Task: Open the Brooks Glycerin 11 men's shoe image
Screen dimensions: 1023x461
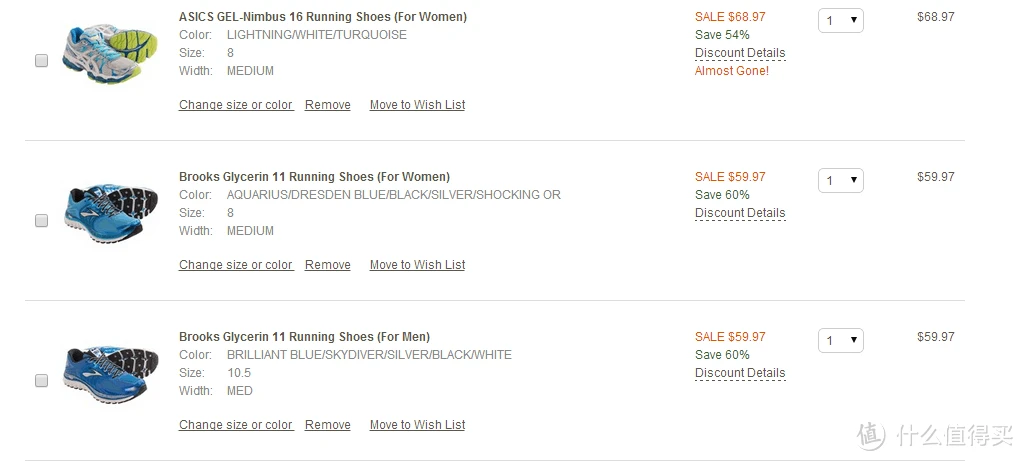Action: click(110, 374)
